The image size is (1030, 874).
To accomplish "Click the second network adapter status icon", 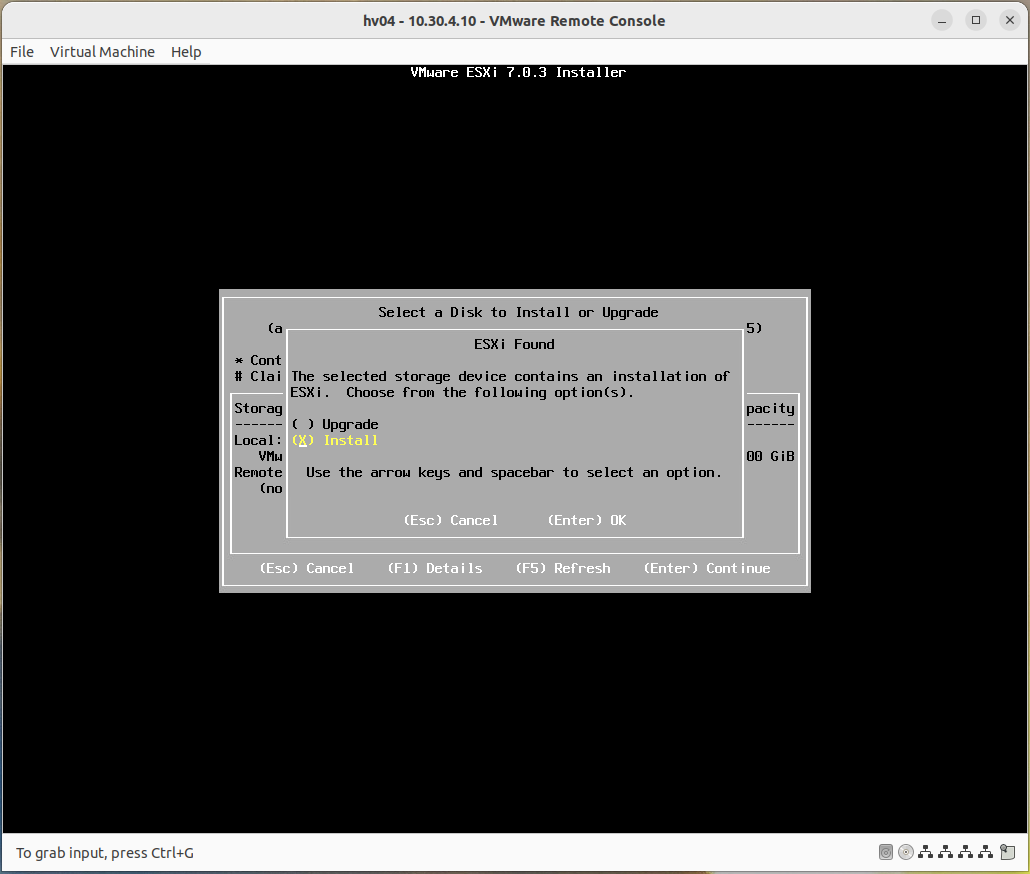I will 946,852.
